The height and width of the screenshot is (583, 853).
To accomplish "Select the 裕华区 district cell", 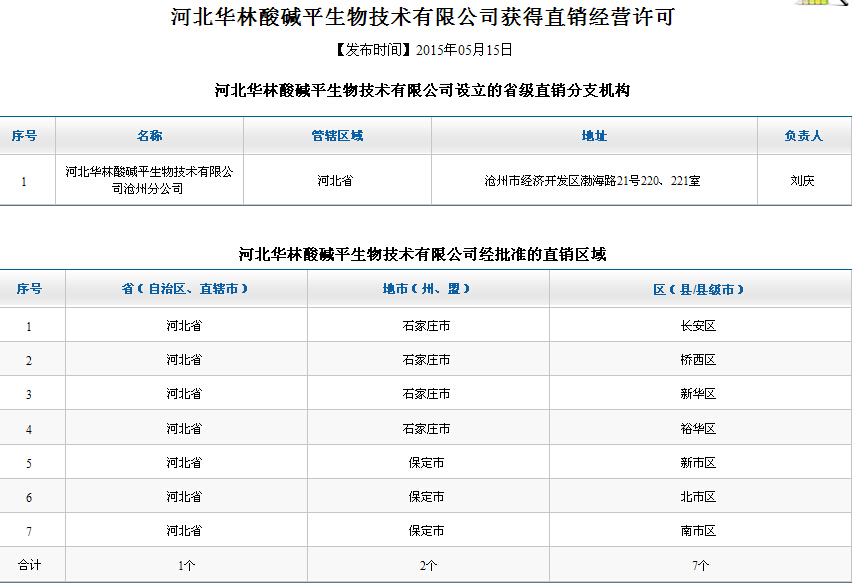I will point(701,428).
